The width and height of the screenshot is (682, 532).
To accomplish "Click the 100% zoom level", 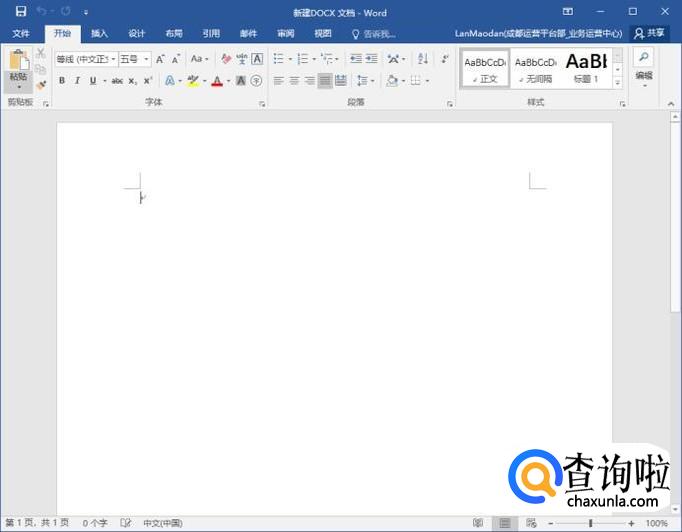I will pos(657,523).
